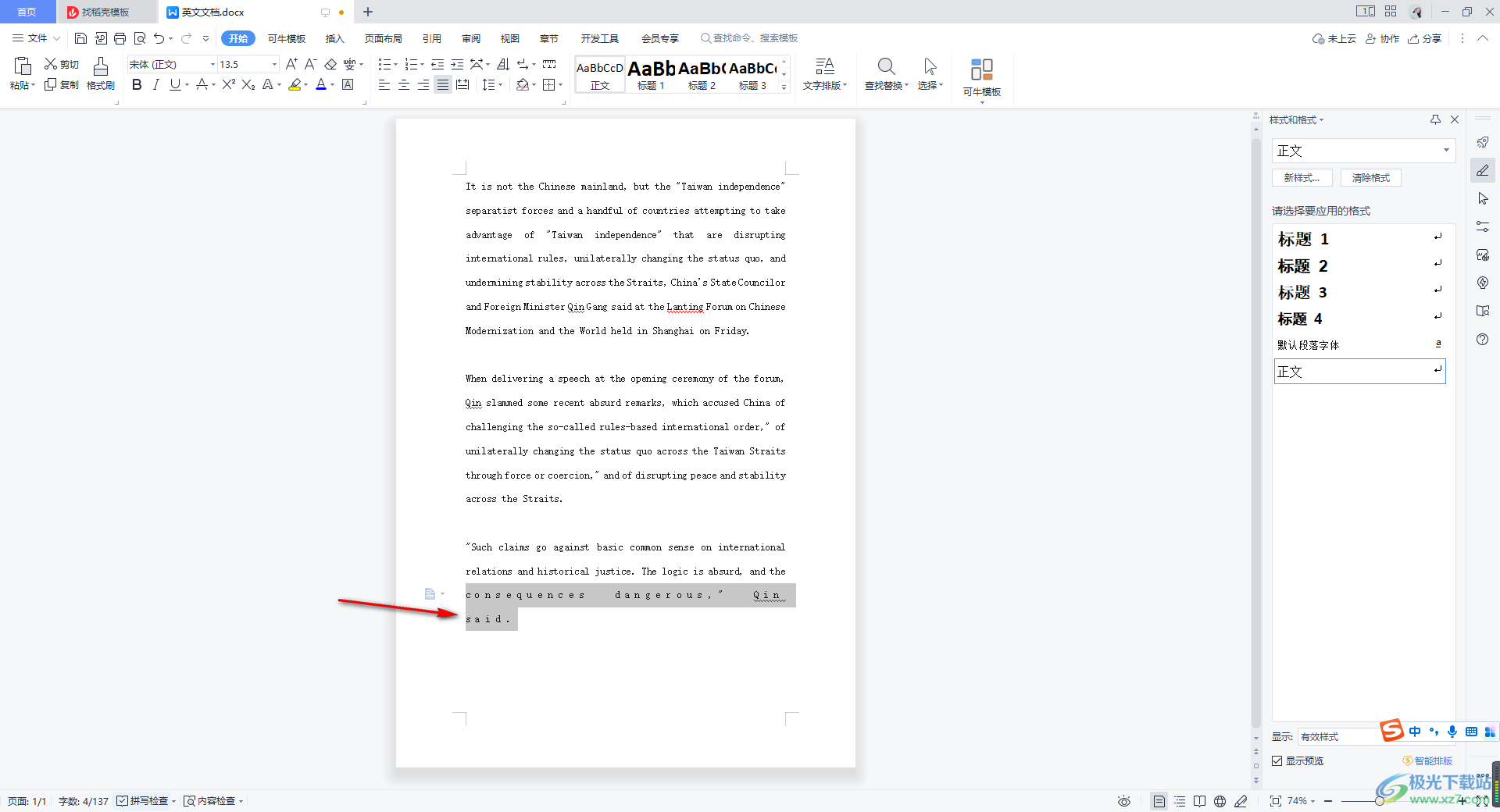The width and height of the screenshot is (1500, 812).
Task: Toggle the 显示预览 checkbox
Action: point(1277,760)
